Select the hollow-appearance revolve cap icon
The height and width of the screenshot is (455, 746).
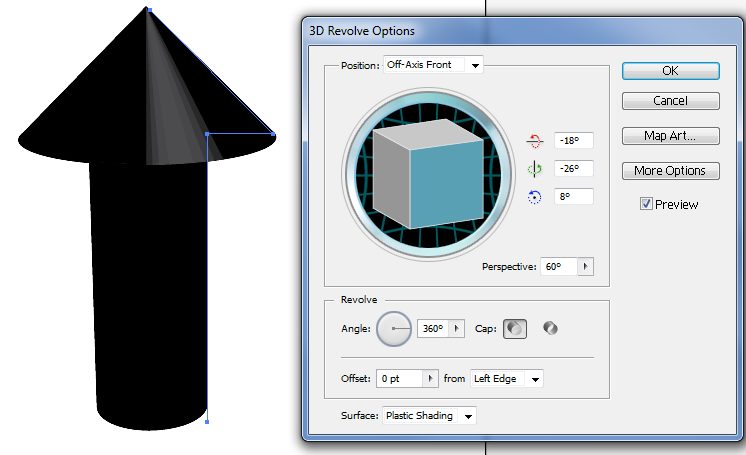(550, 328)
